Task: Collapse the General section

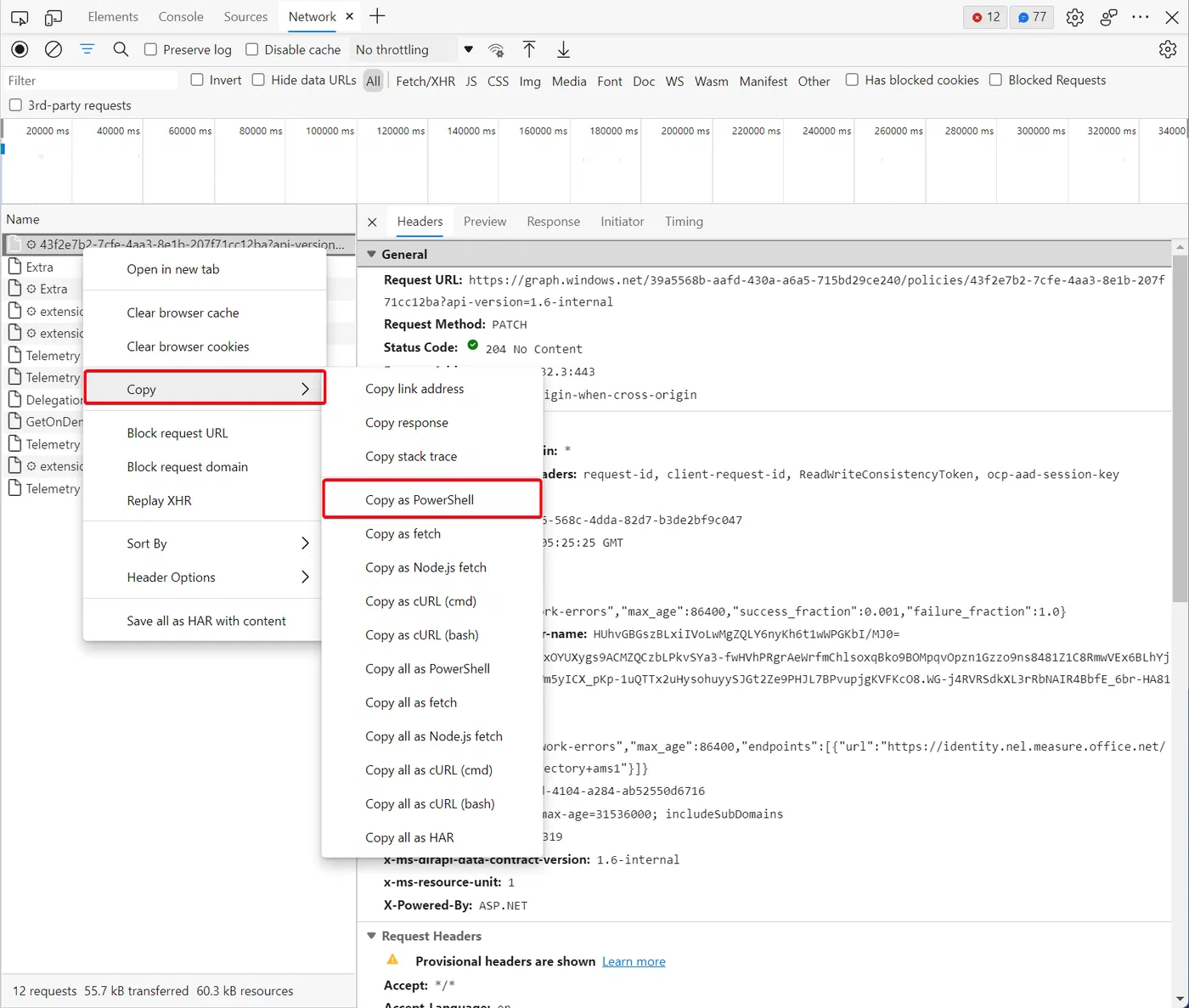Action: [x=371, y=254]
